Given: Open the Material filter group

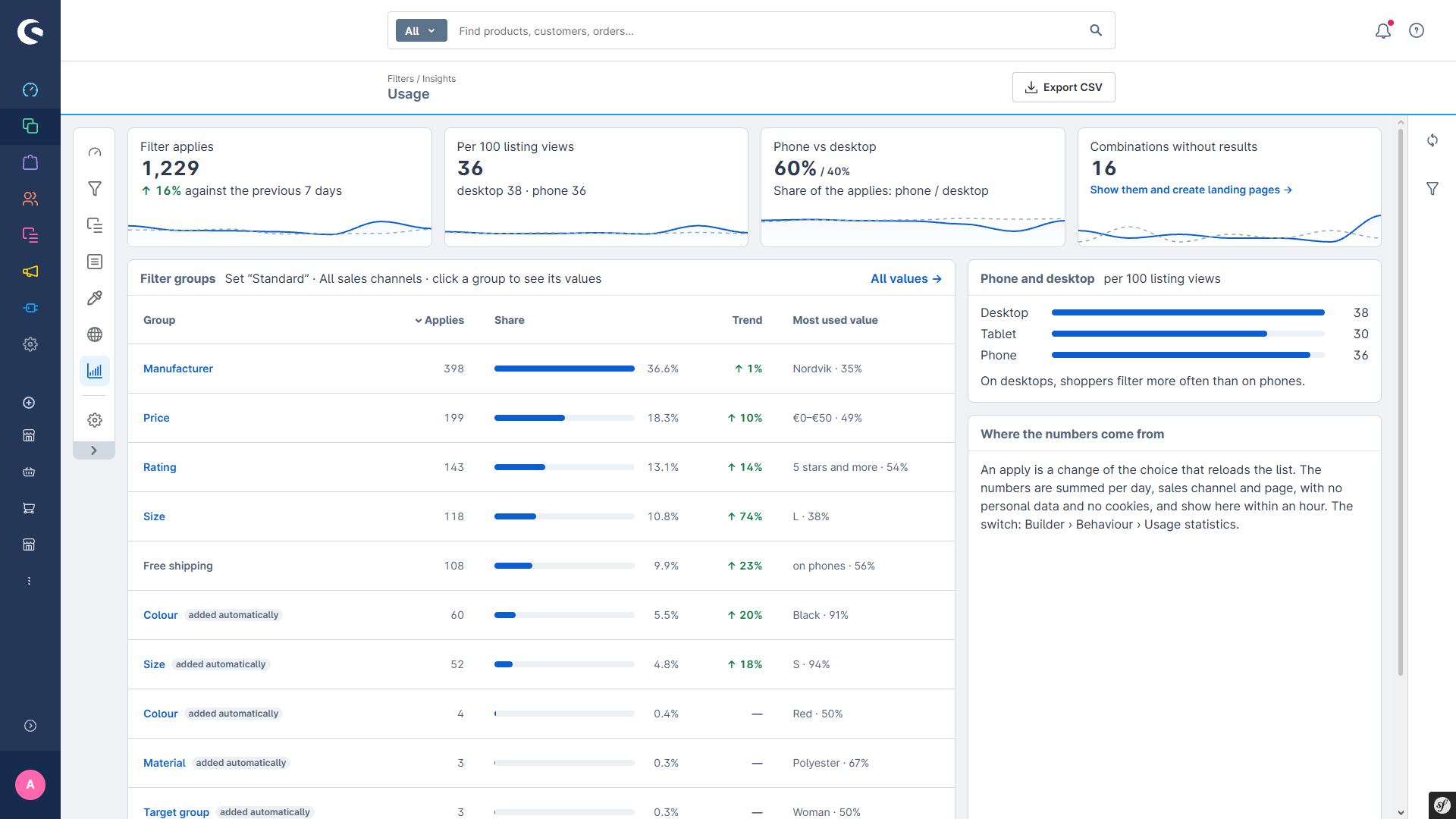Looking at the screenshot, I should pos(165,763).
